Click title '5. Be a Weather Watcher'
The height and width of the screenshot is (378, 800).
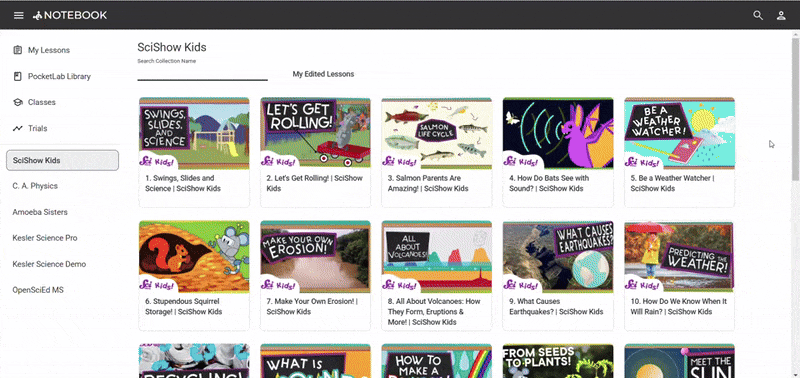(672, 183)
